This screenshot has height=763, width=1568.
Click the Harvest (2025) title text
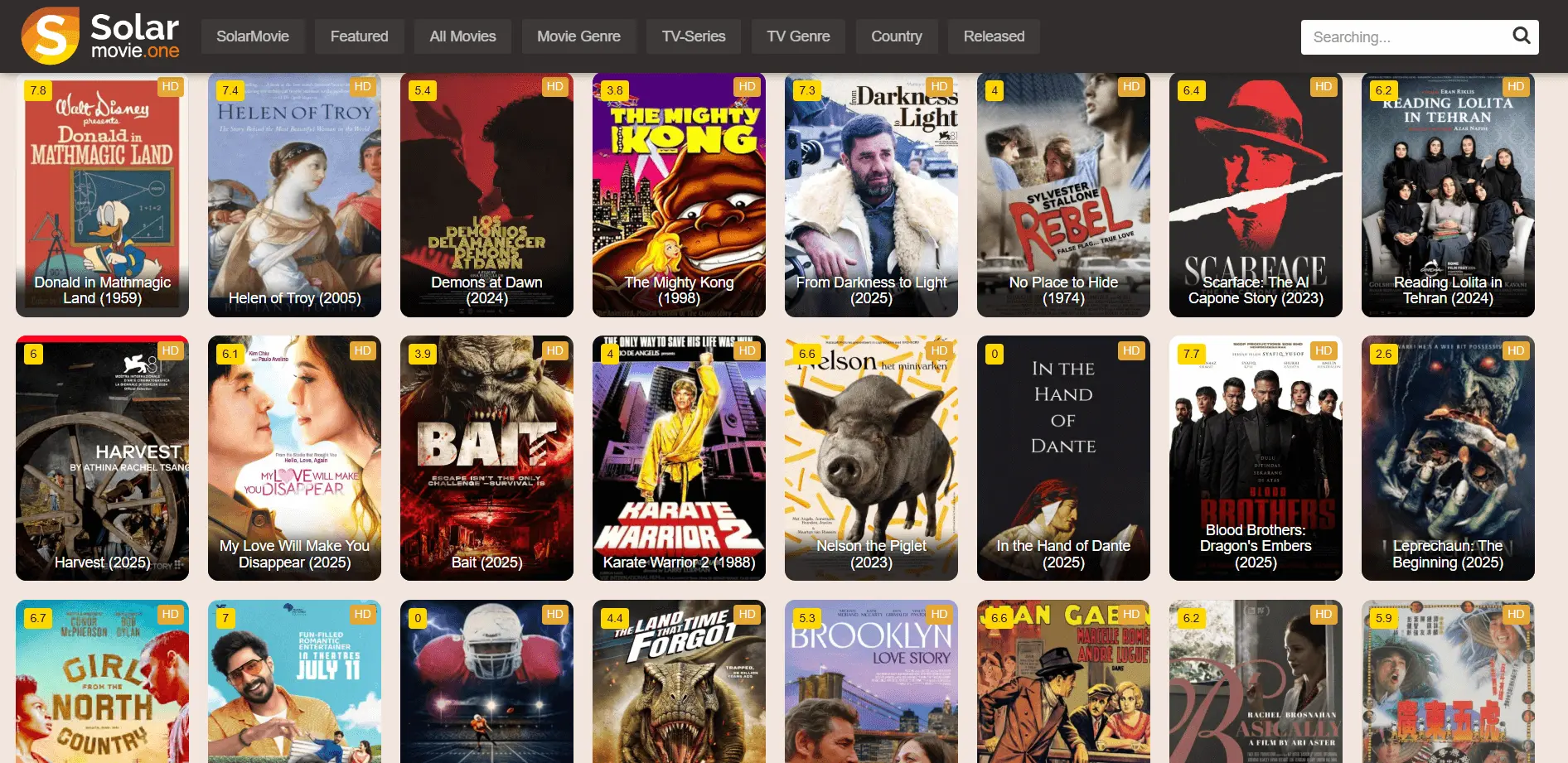point(102,563)
